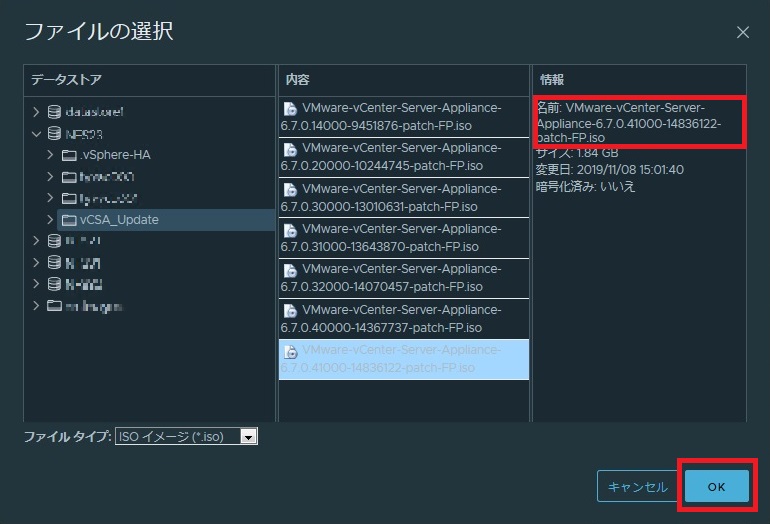Close the ファイルの選択 dialog with X
The image size is (770, 524).
point(742,32)
